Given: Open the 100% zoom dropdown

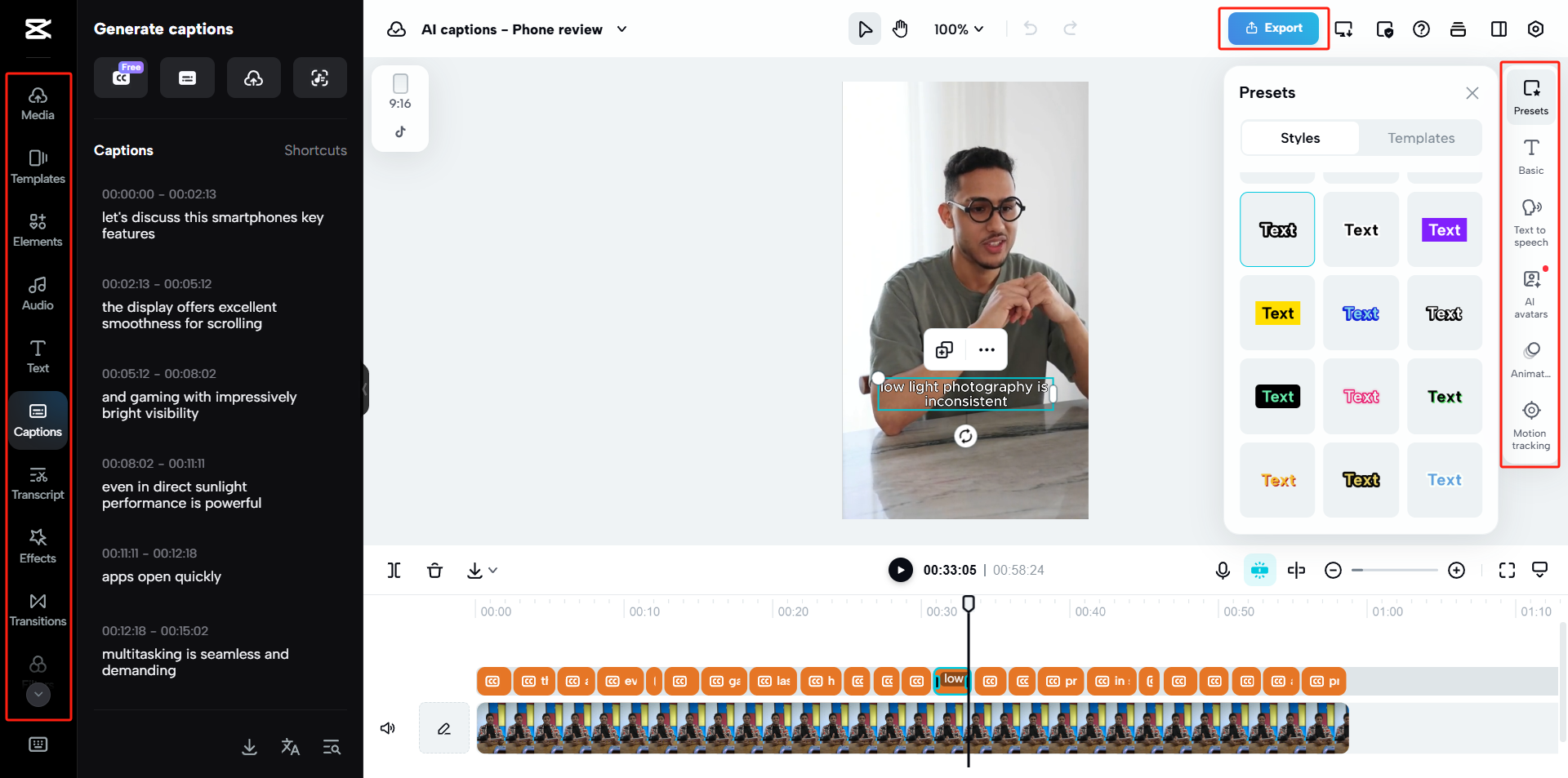Looking at the screenshot, I should pos(959,29).
